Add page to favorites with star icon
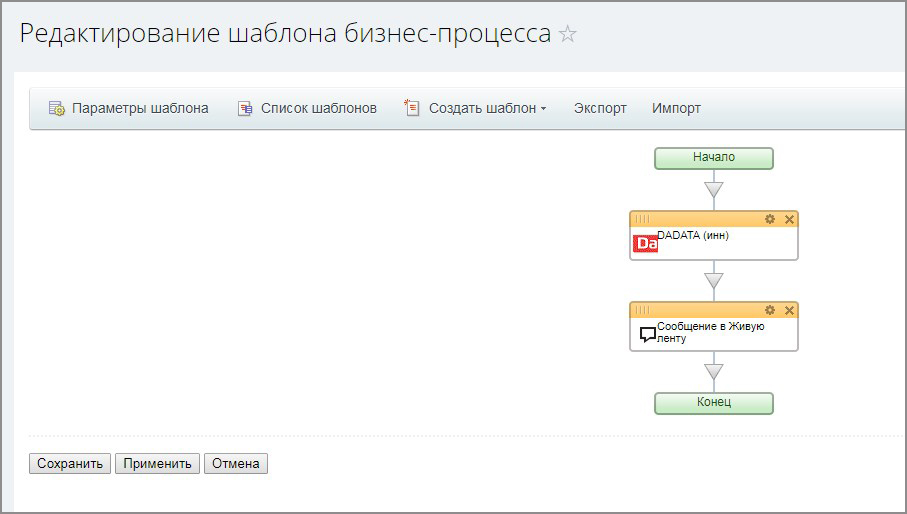 (x=568, y=34)
